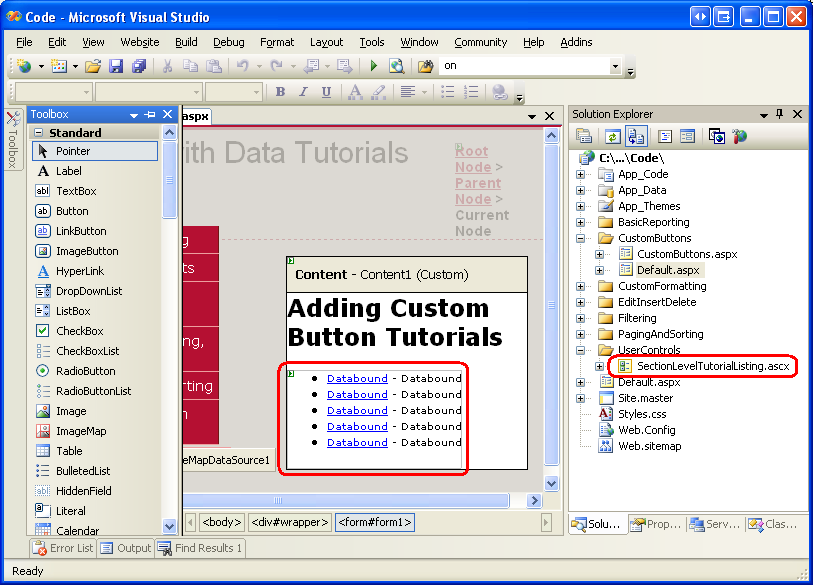The height and width of the screenshot is (585, 813).
Task: Collapse the CustomButtons folder
Action: click(x=581, y=238)
